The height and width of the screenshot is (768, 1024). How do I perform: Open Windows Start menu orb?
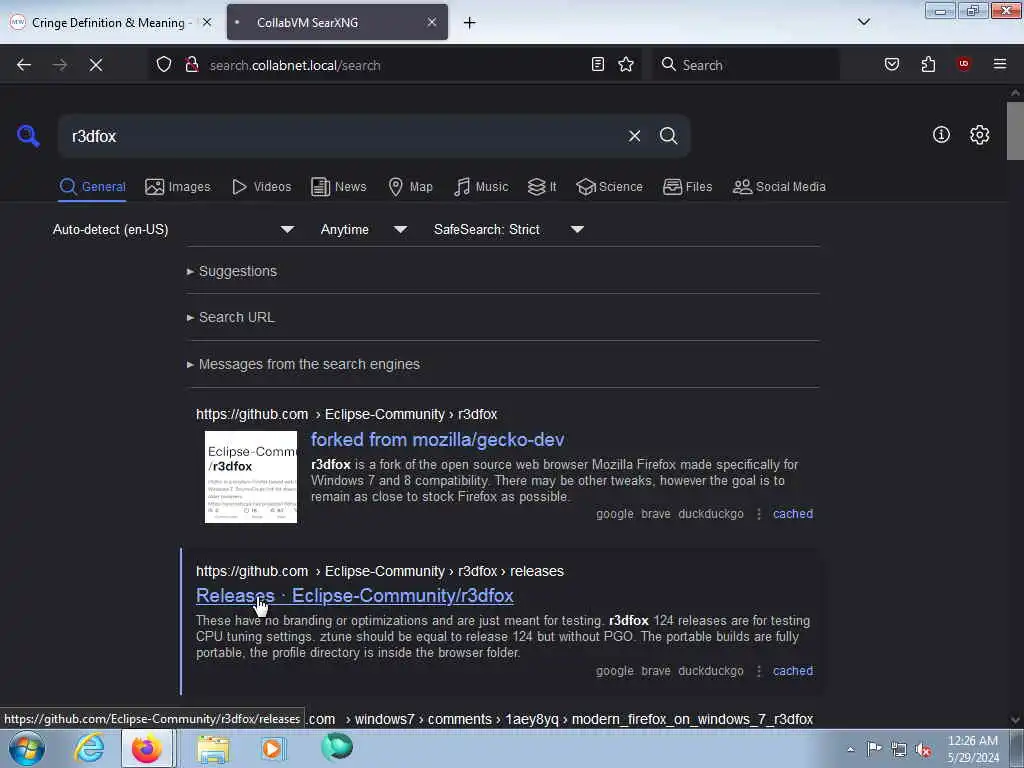click(26, 748)
